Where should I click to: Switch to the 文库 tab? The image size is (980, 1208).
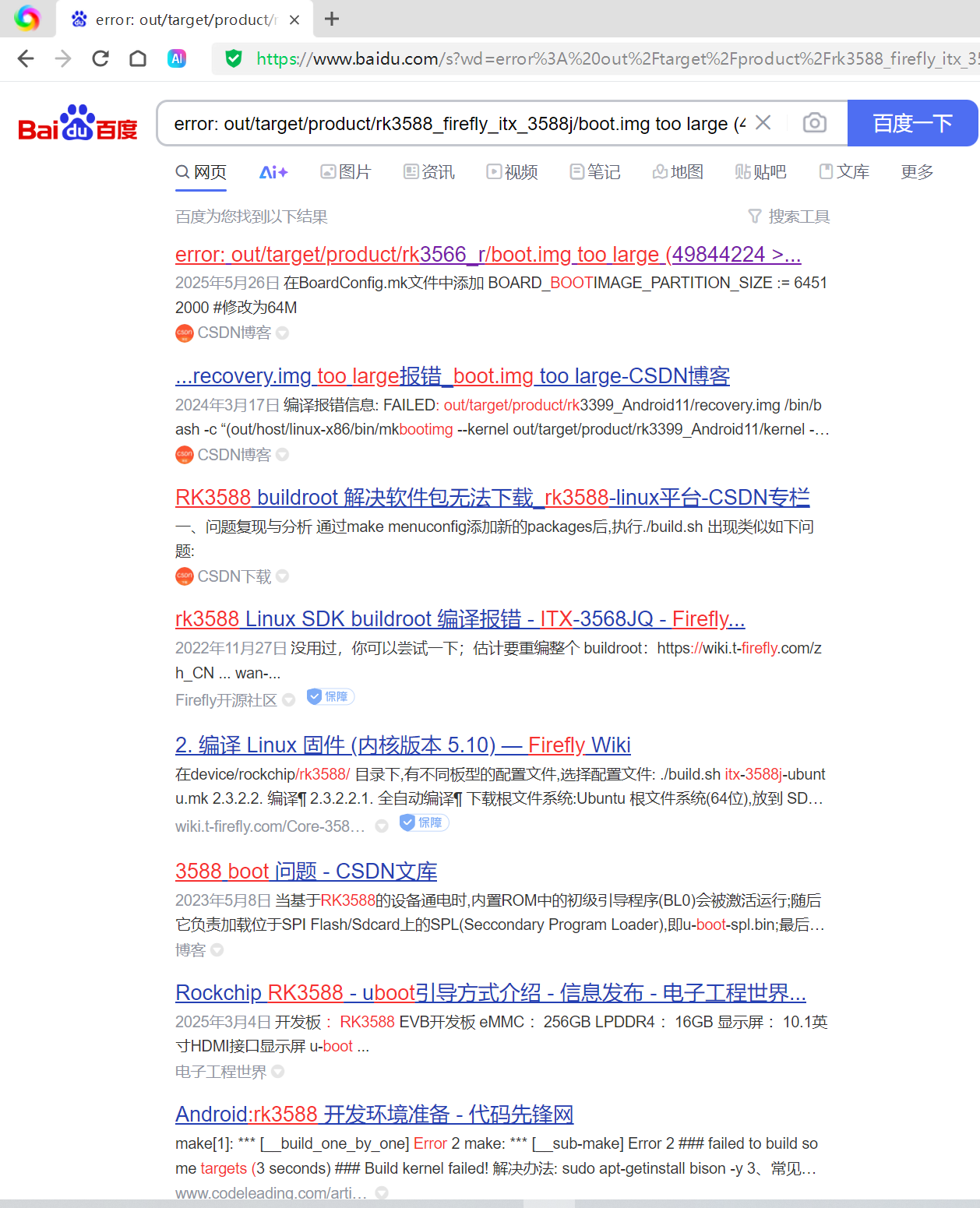[844, 172]
